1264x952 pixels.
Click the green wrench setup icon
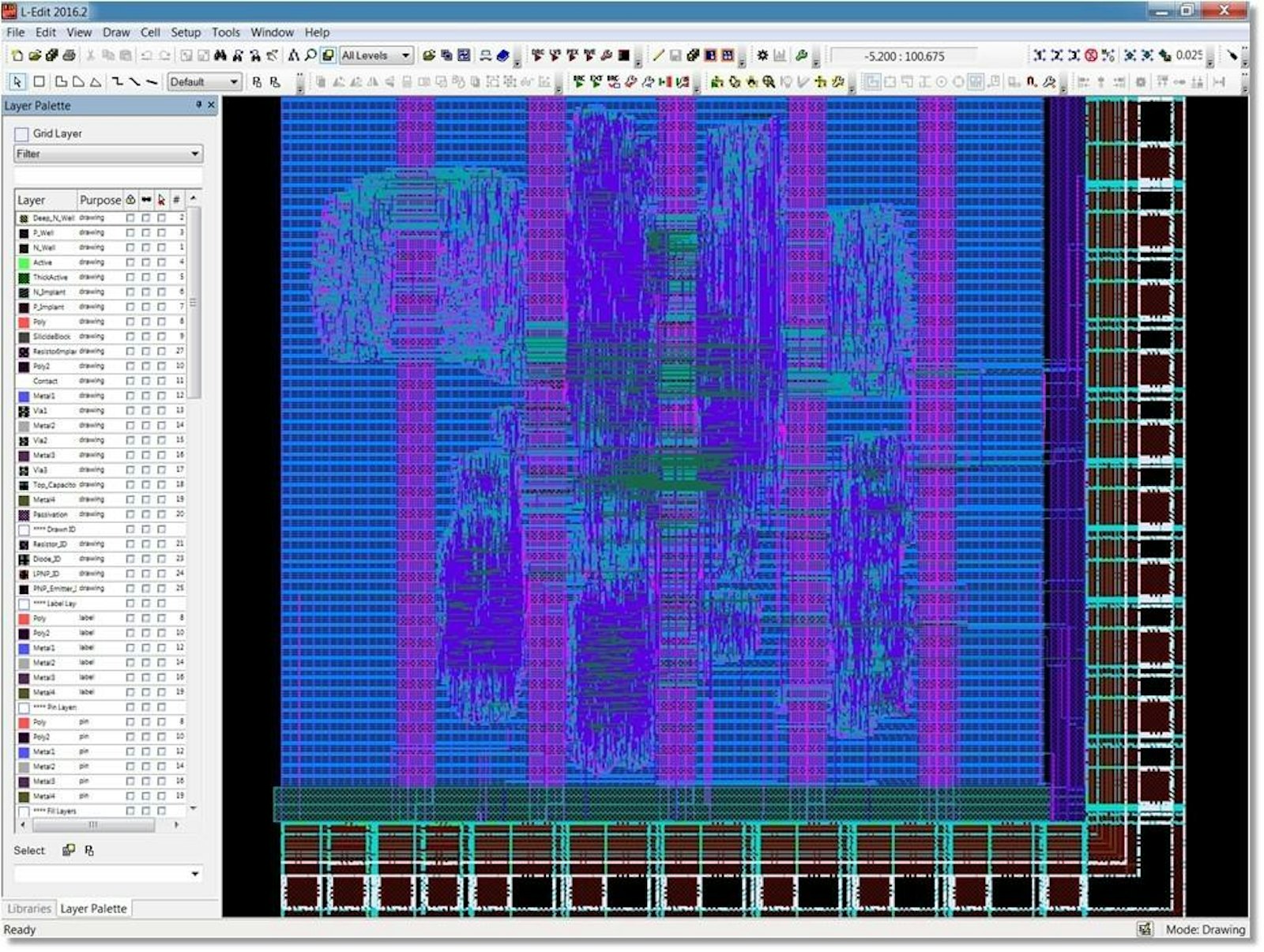[801, 55]
